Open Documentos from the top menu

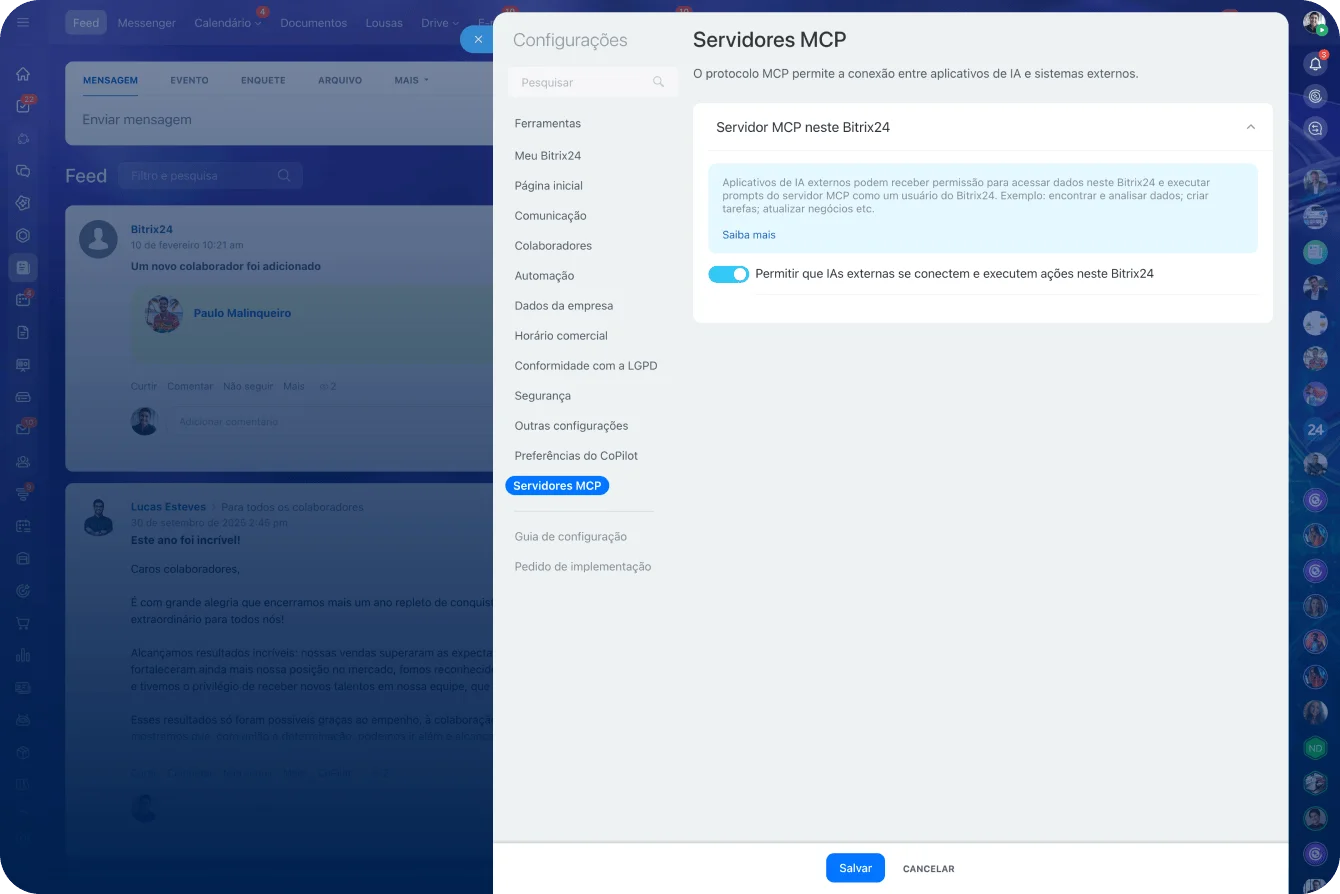pyautogui.click(x=313, y=23)
